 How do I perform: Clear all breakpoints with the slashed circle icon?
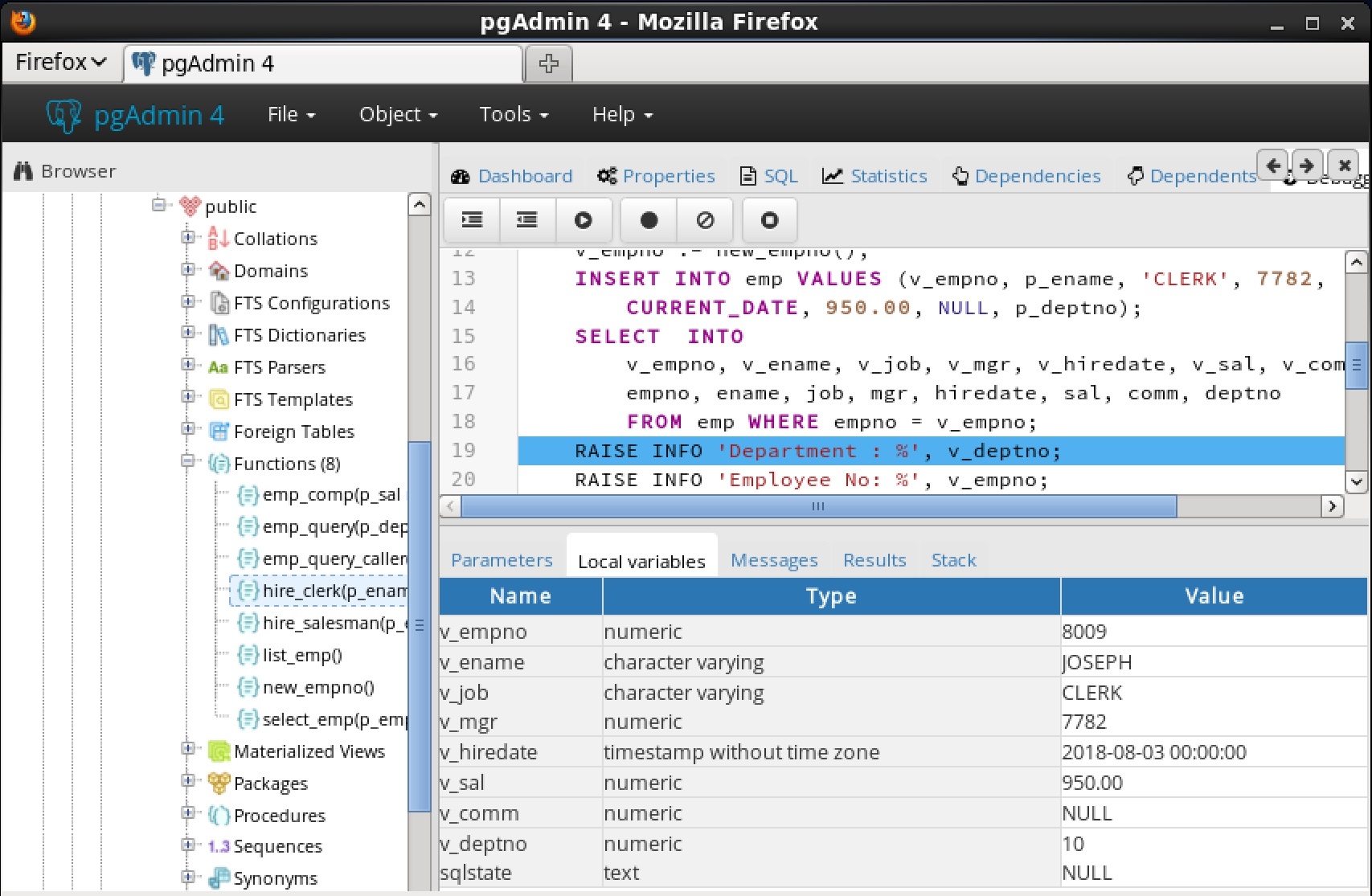click(x=705, y=220)
